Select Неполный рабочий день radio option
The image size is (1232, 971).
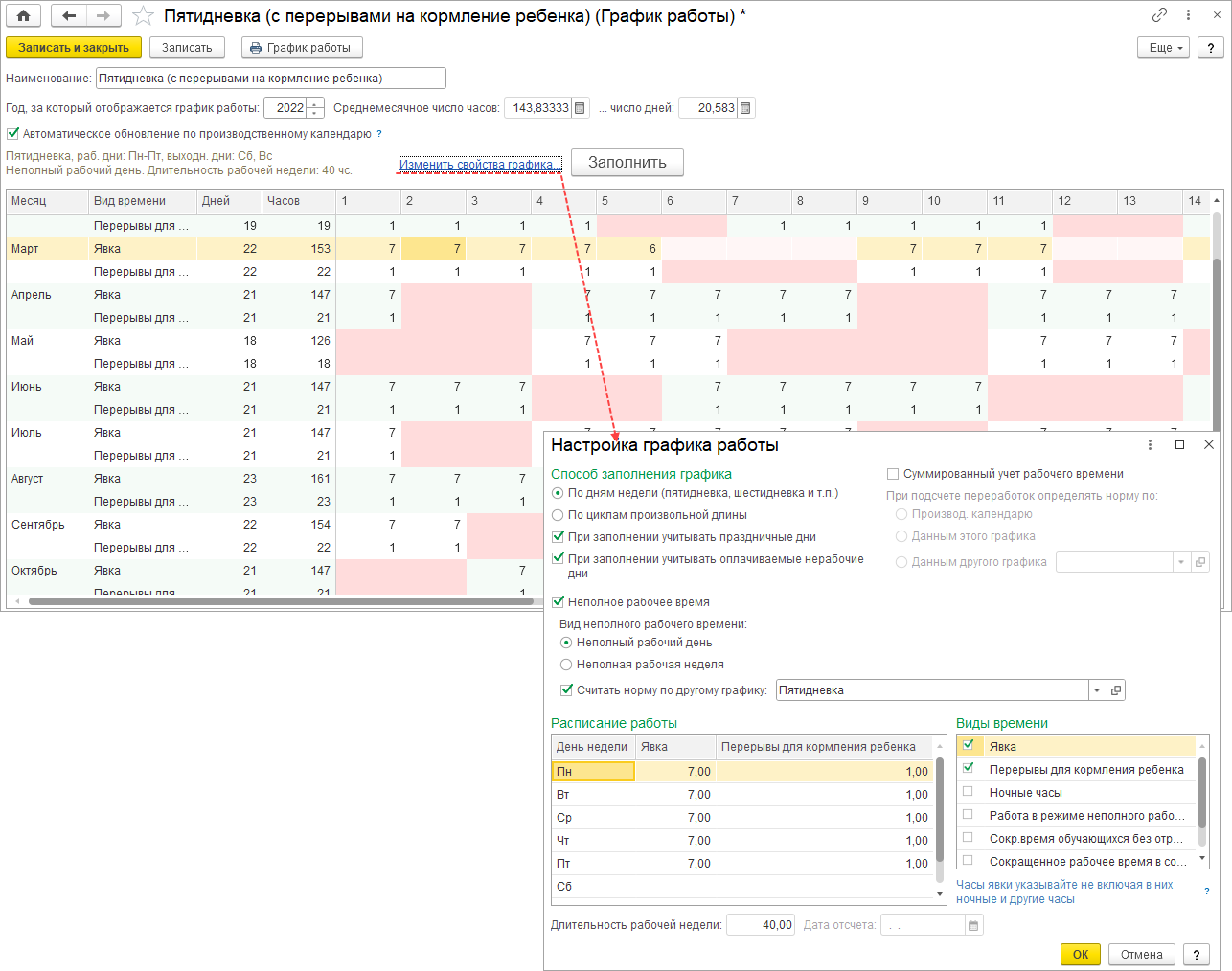pyautogui.click(x=566, y=643)
